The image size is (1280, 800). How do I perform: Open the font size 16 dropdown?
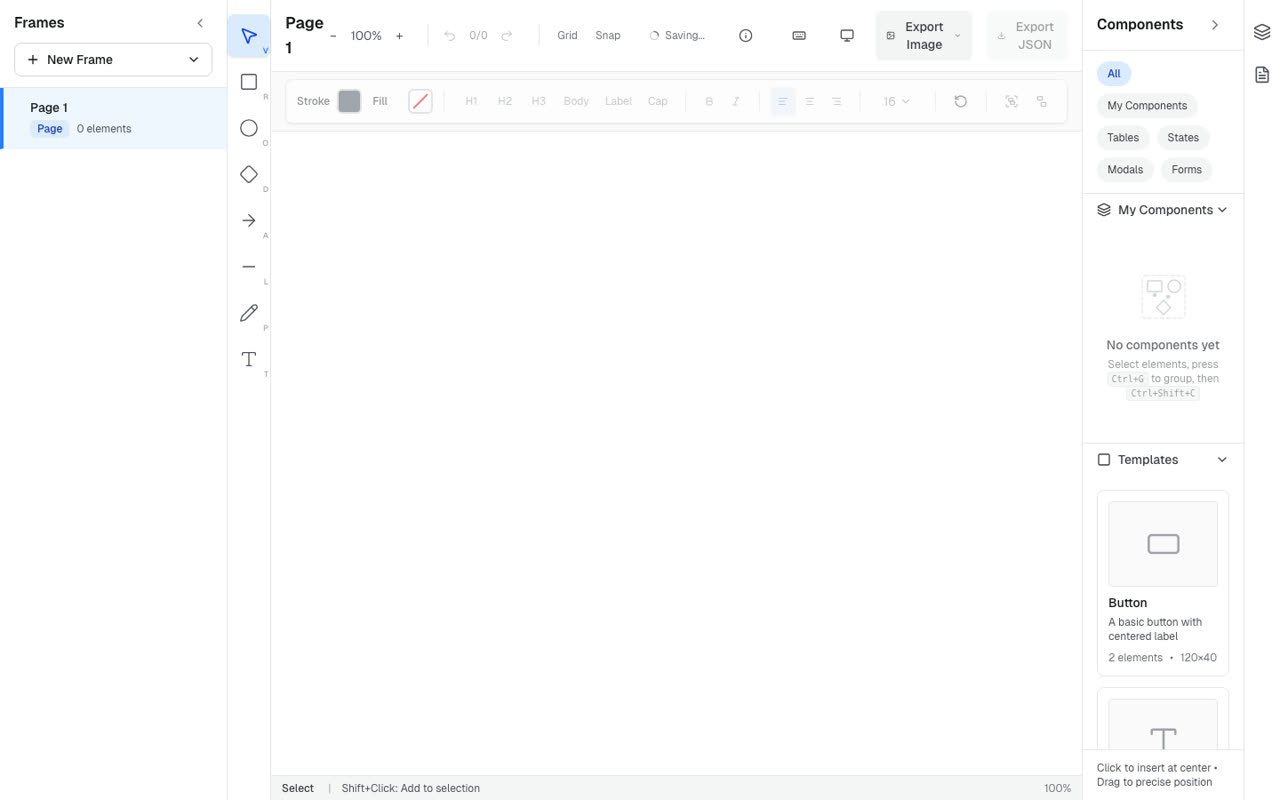(x=897, y=101)
